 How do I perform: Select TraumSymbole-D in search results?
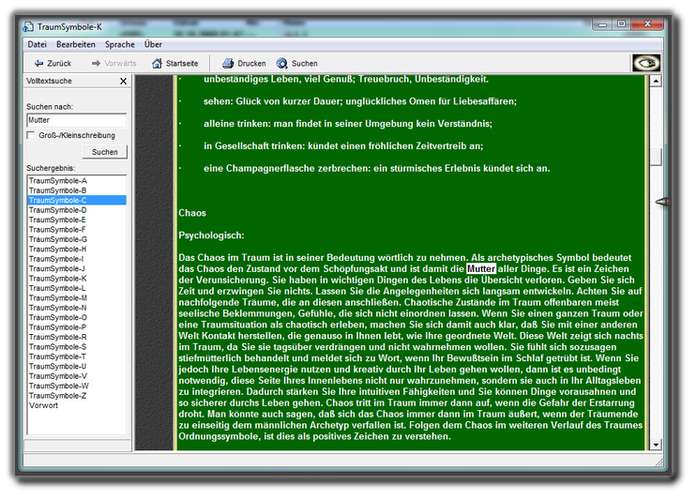tap(58, 210)
